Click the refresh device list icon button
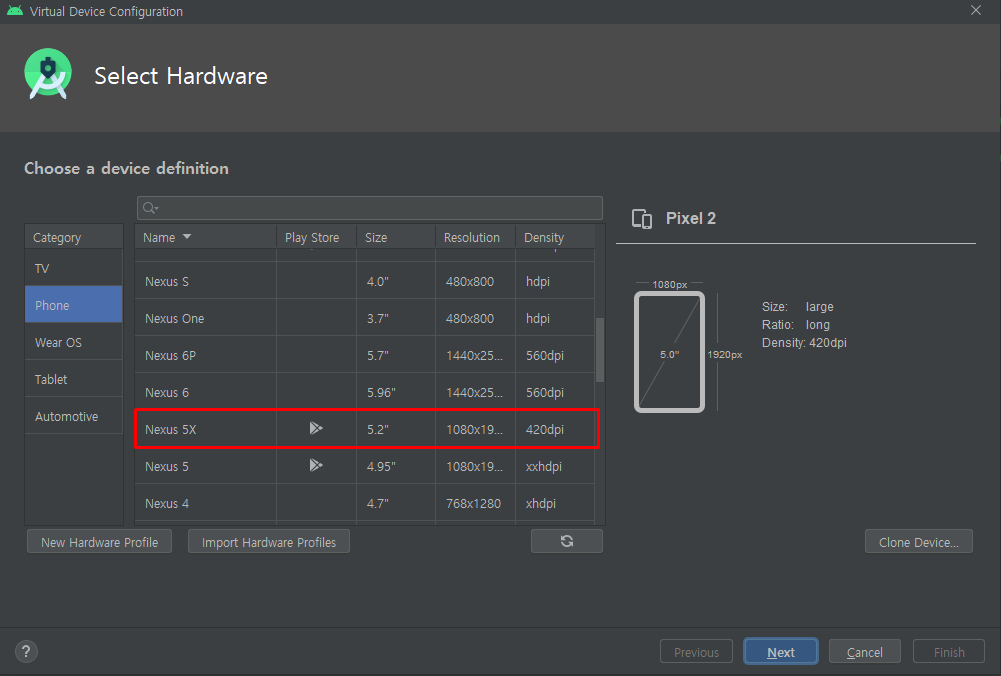This screenshot has height=676, width=1001. (x=566, y=541)
